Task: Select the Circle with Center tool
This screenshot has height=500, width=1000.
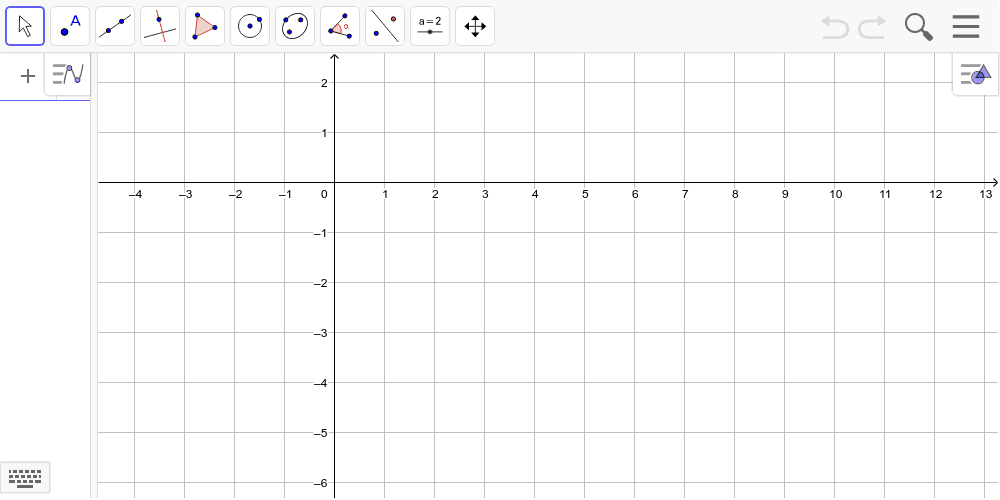Action: tap(250, 26)
